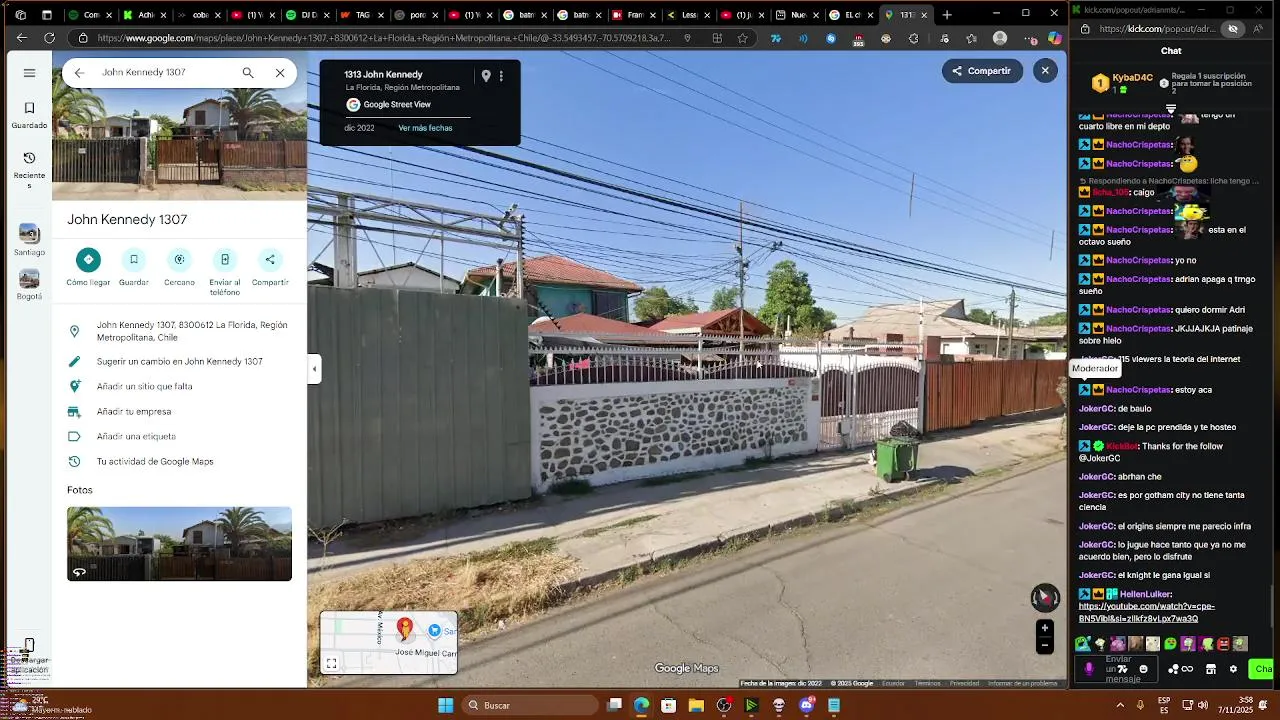Open the Kick chat shop icon
The image size is (1280, 720).
coord(1211,669)
